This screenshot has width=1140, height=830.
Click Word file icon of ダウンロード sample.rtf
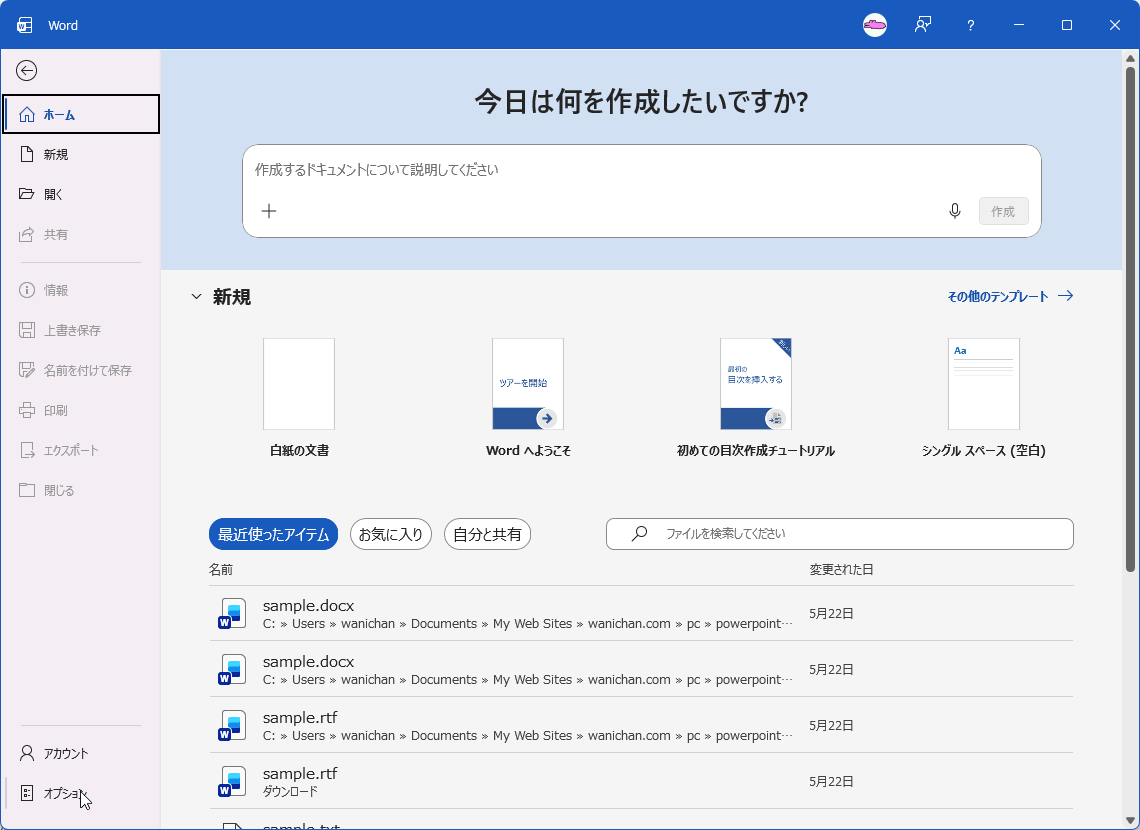(x=232, y=781)
